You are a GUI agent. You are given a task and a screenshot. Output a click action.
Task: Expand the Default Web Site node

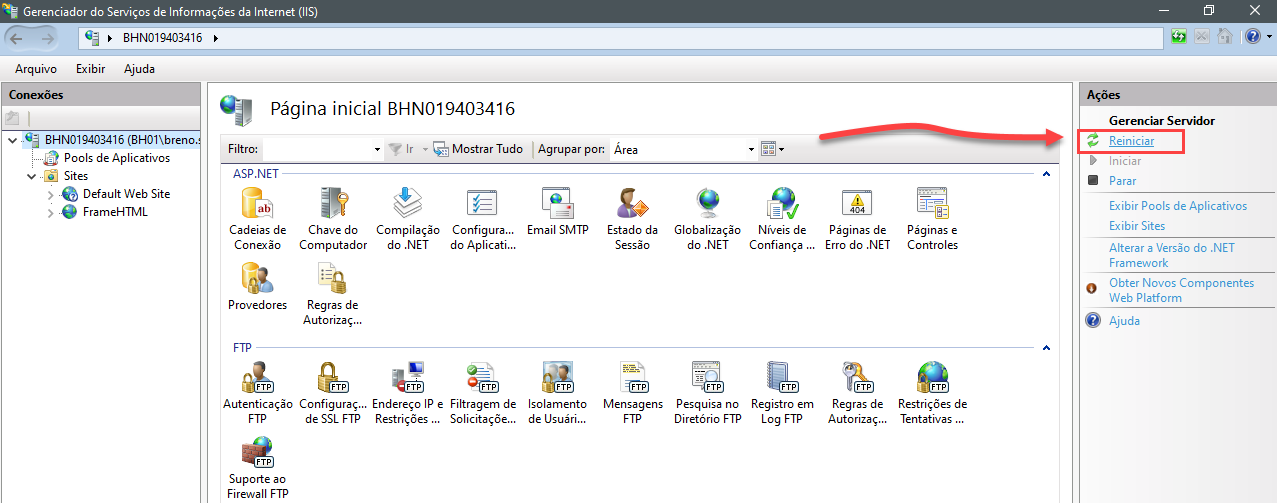coord(51,194)
